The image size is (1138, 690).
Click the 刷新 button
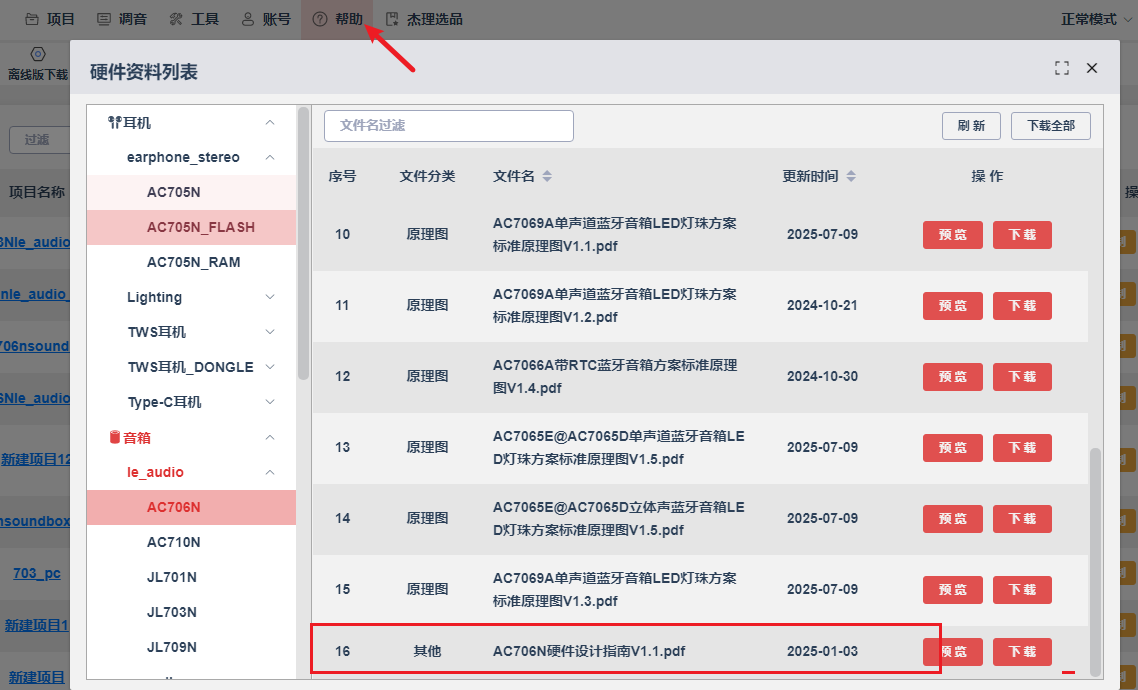click(x=971, y=126)
